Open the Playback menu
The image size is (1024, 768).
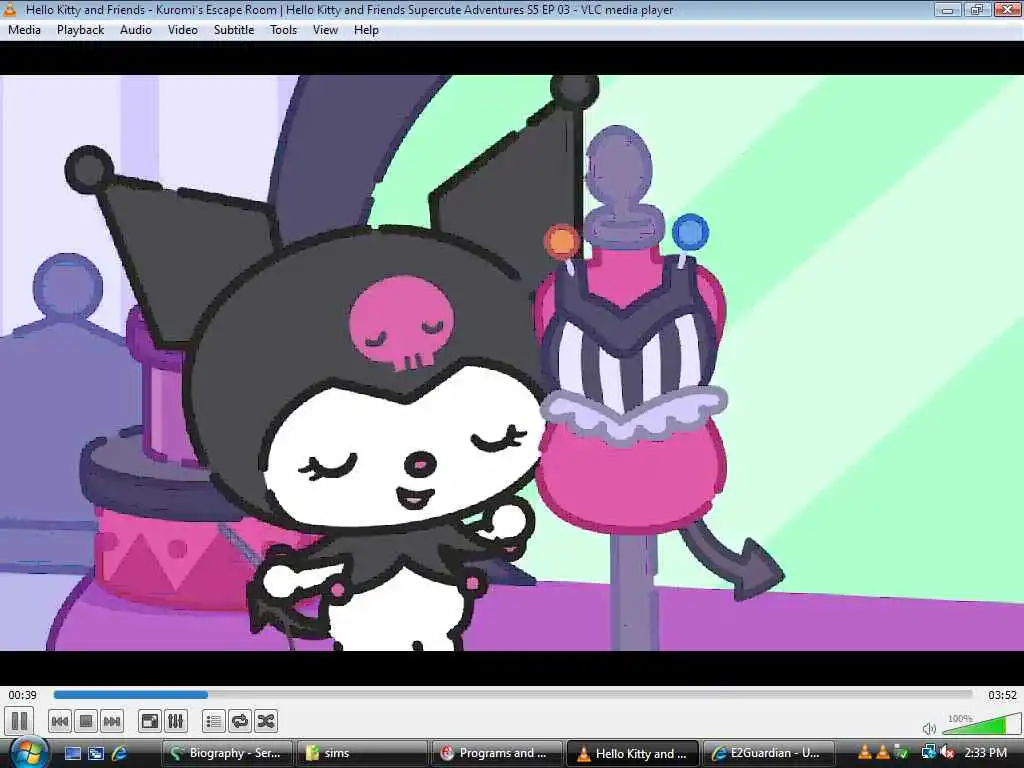pos(80,30)
